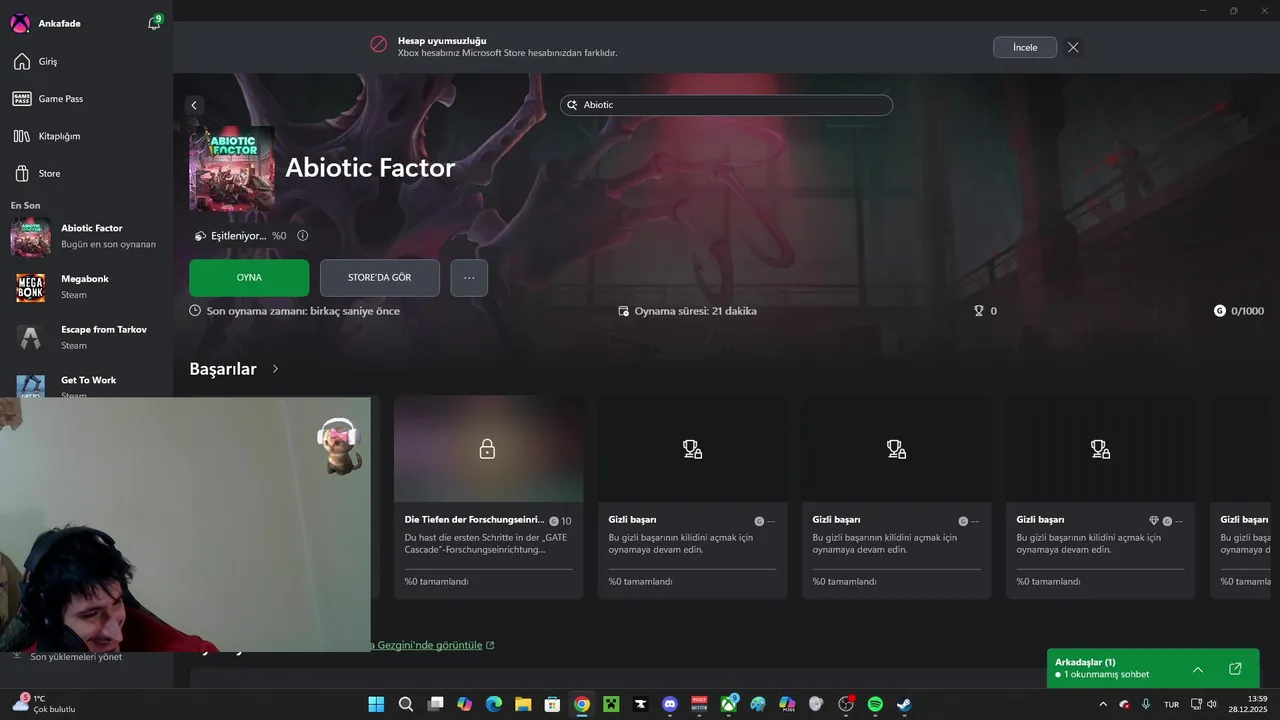The height and width of the screenshot is (720, 1280).
Task: Click the diamond rare icon on the Gizli başarı card
Action: (1154, 521)
